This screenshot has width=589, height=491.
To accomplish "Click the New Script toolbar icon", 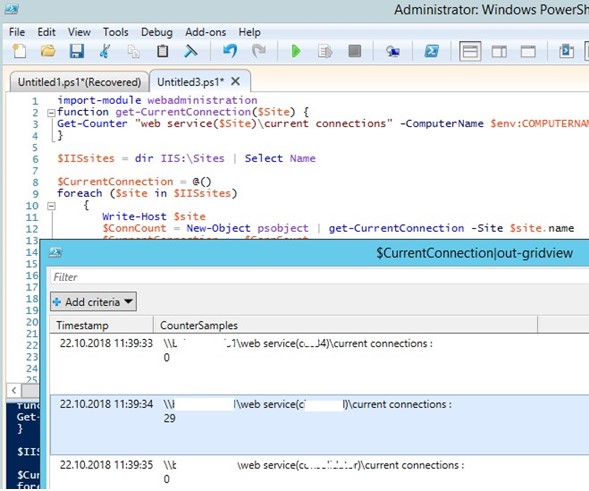I will [19, 51].
